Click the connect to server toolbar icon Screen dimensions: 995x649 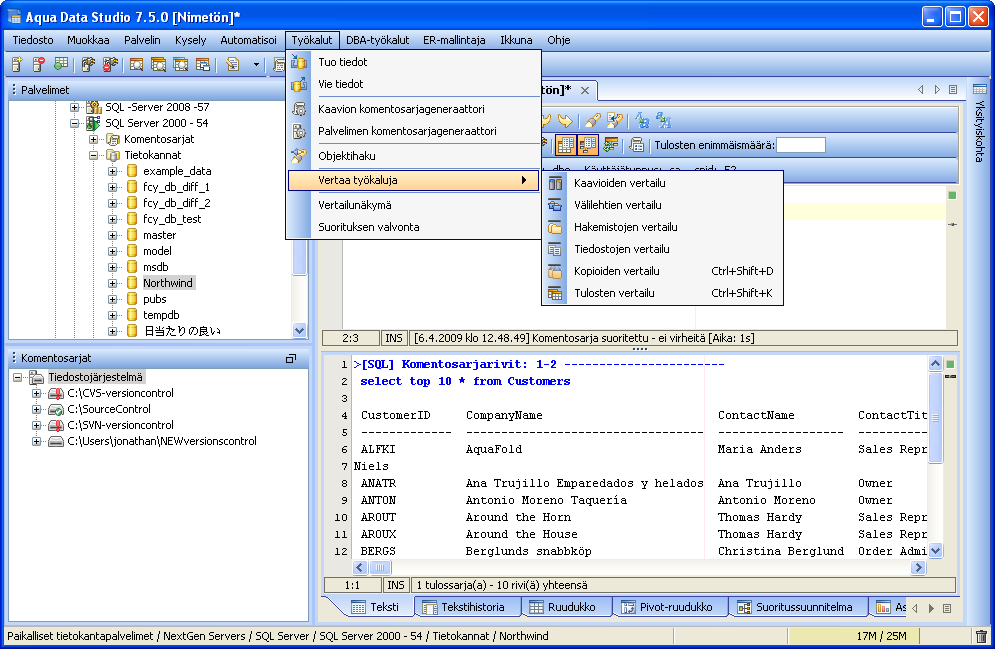point(88,64)
